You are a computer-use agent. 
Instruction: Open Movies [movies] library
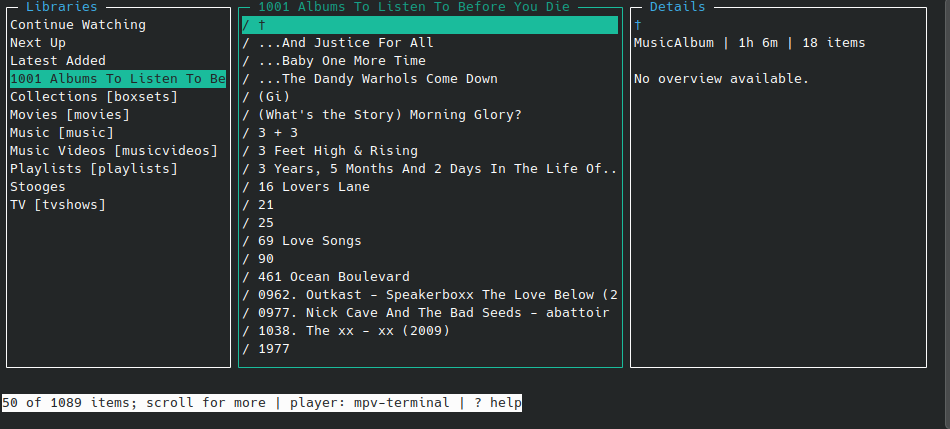click(70, 115)
